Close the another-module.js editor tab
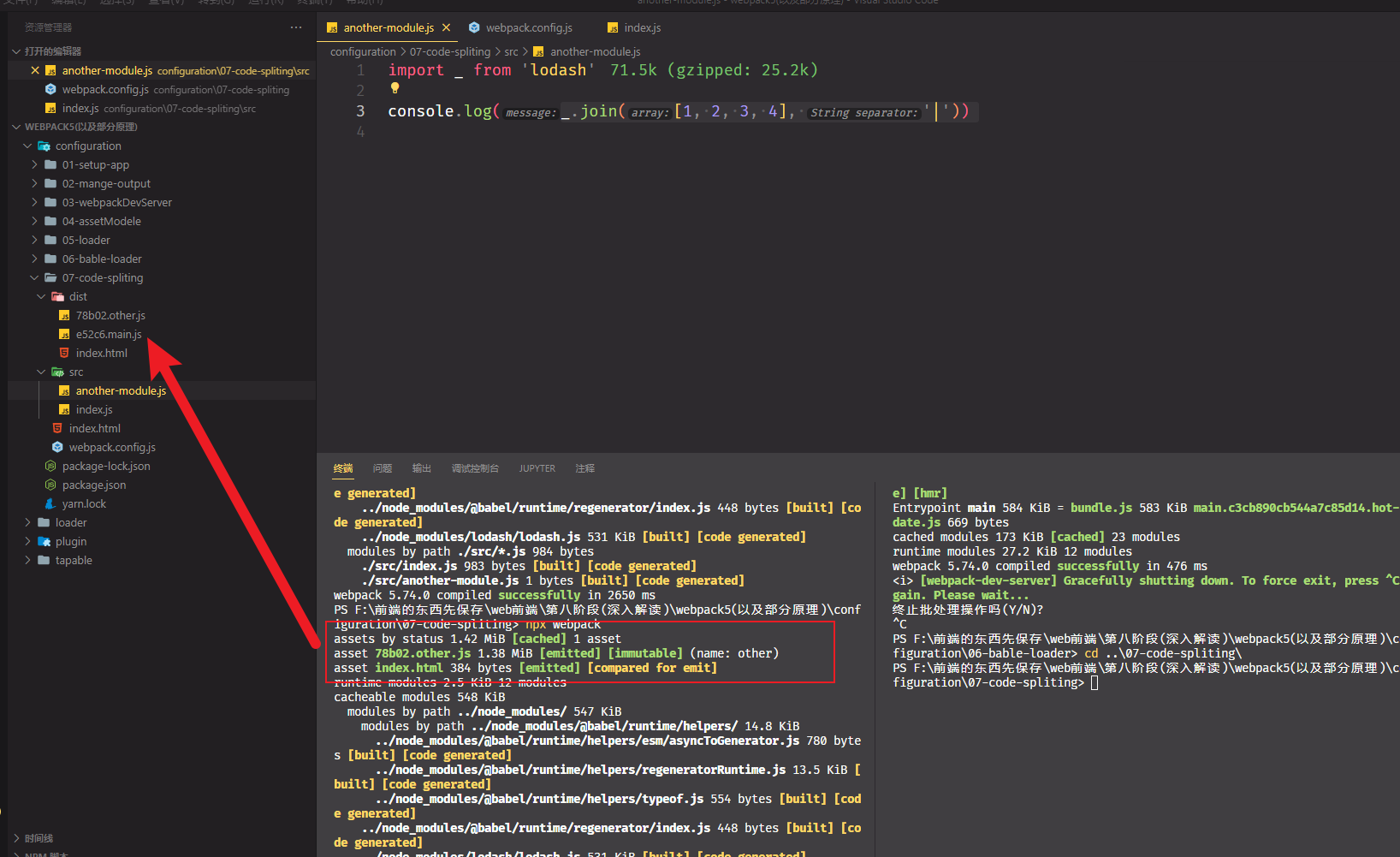1400x857 pixels. tap(446, 28)
